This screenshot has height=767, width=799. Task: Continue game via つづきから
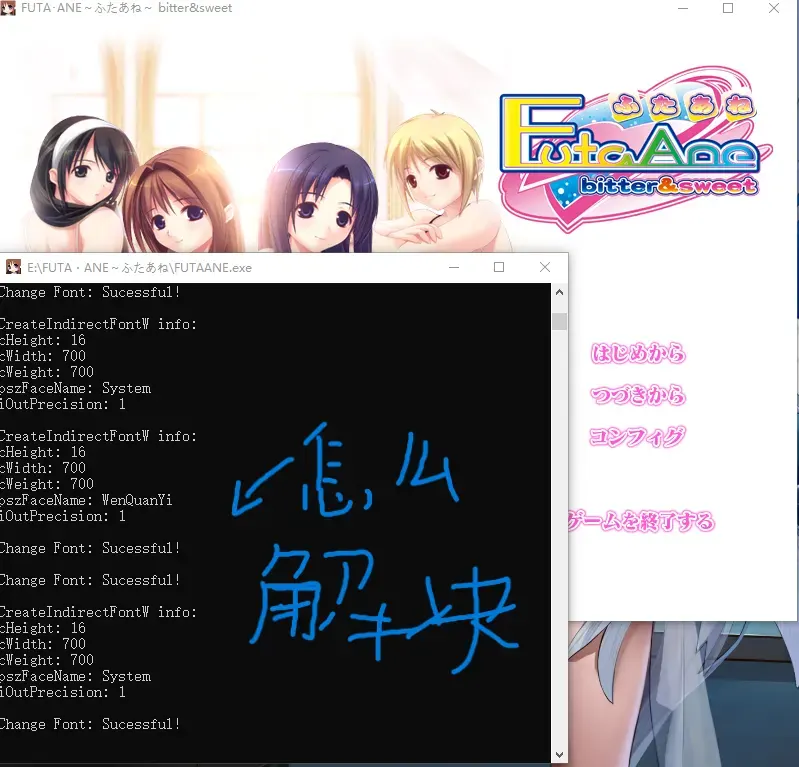(x=638, y=395)
